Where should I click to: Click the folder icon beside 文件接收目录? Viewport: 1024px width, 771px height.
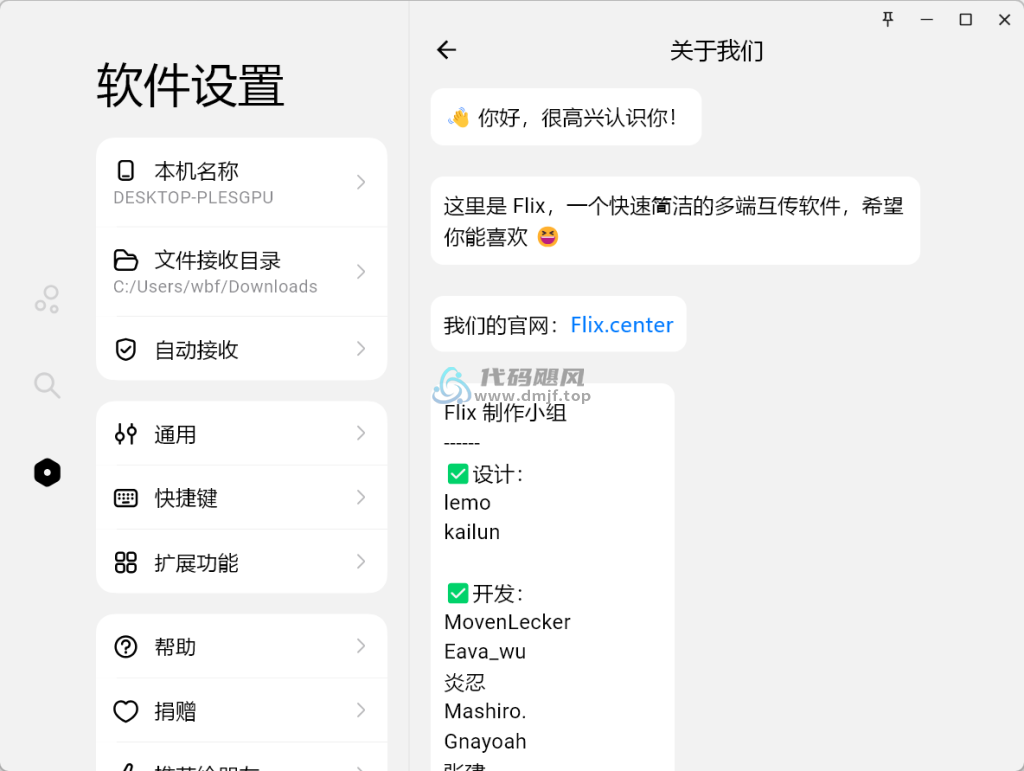pyautogui.click(x=125, y=260)
